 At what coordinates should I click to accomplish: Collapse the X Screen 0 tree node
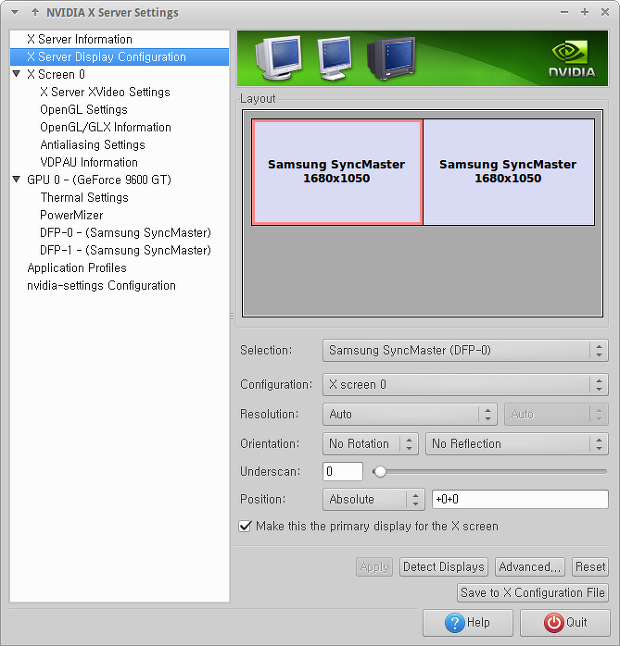pyautogui.click(x=16, y=74)
